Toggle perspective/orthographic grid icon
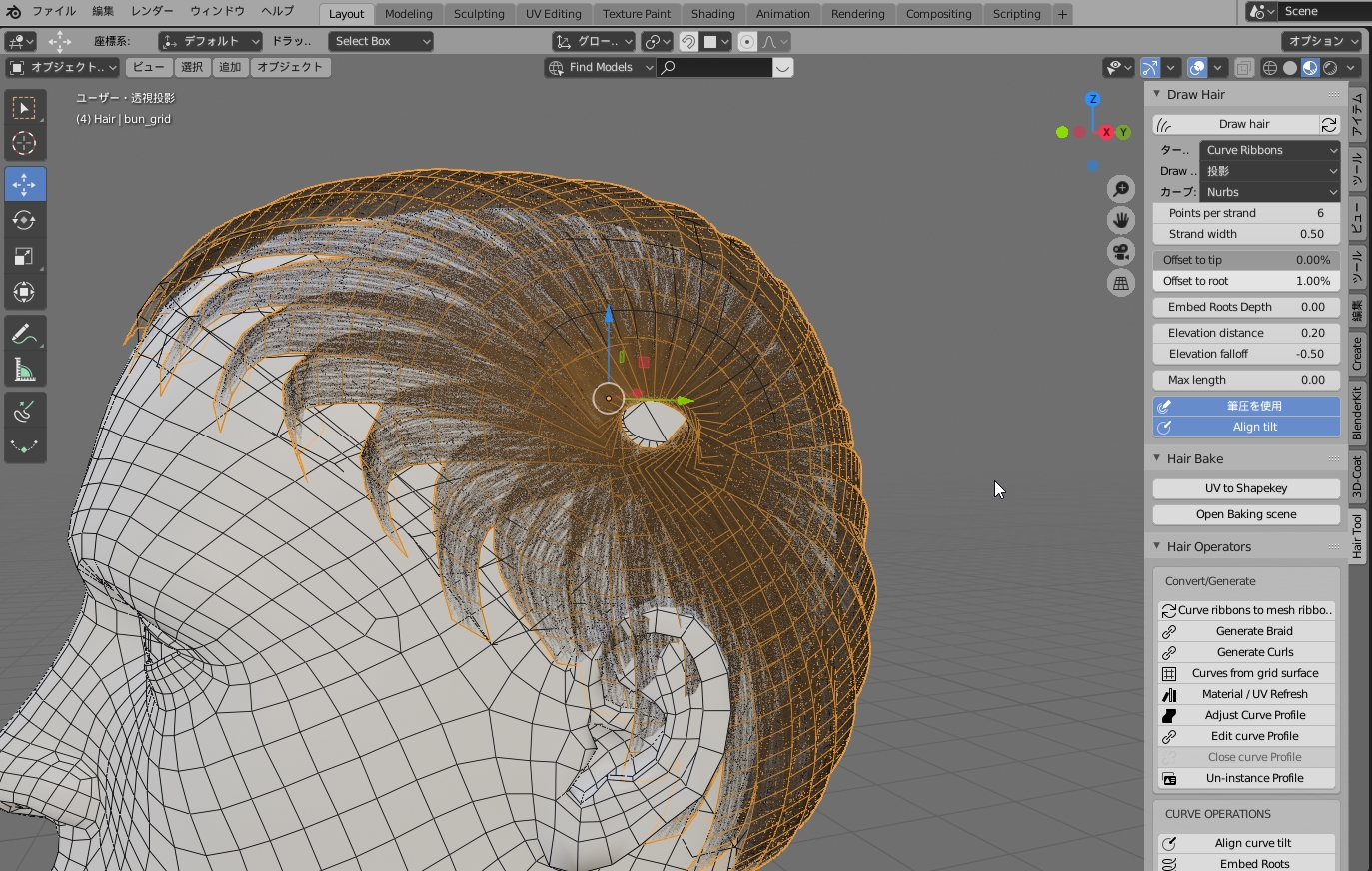This screenshot has height=871, width=1372. (1121, 284)
